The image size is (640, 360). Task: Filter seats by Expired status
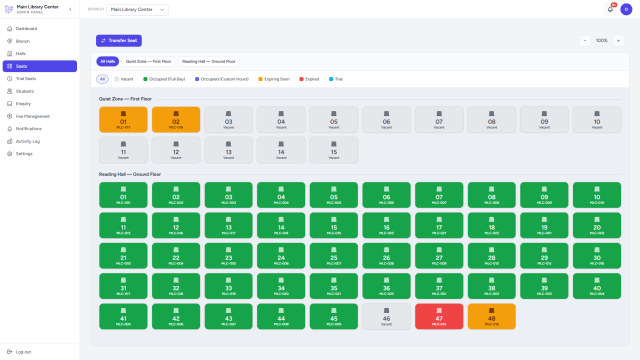(x=309, y=79)
